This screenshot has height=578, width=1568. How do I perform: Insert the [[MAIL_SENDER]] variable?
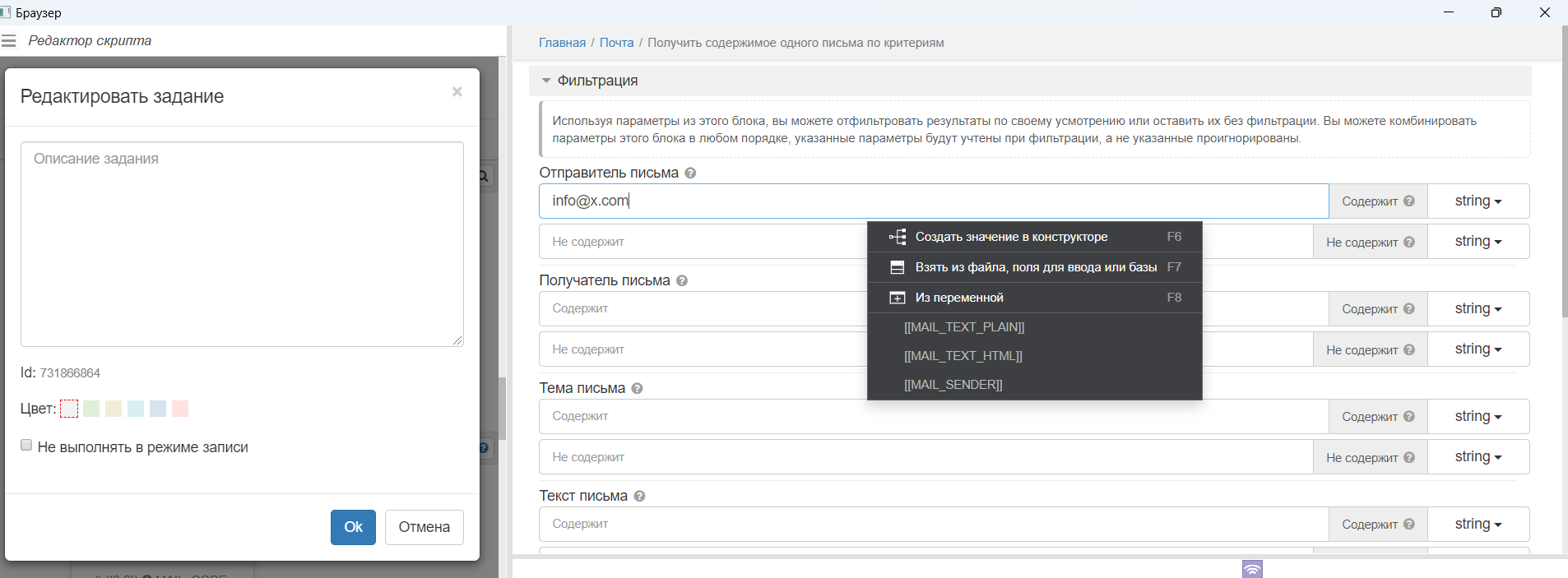pyautogui.click(x=953, y=385)
